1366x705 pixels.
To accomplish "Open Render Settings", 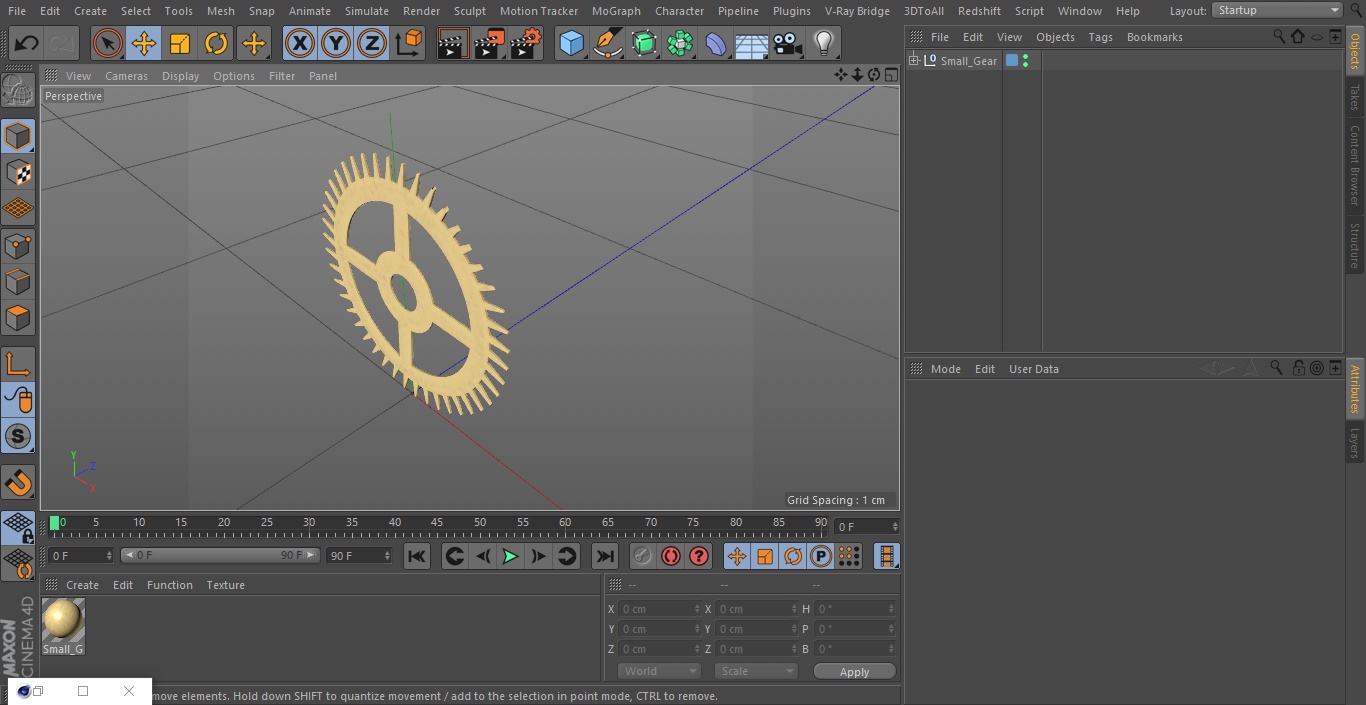I will pyautogui.click(x=526, y=44).
